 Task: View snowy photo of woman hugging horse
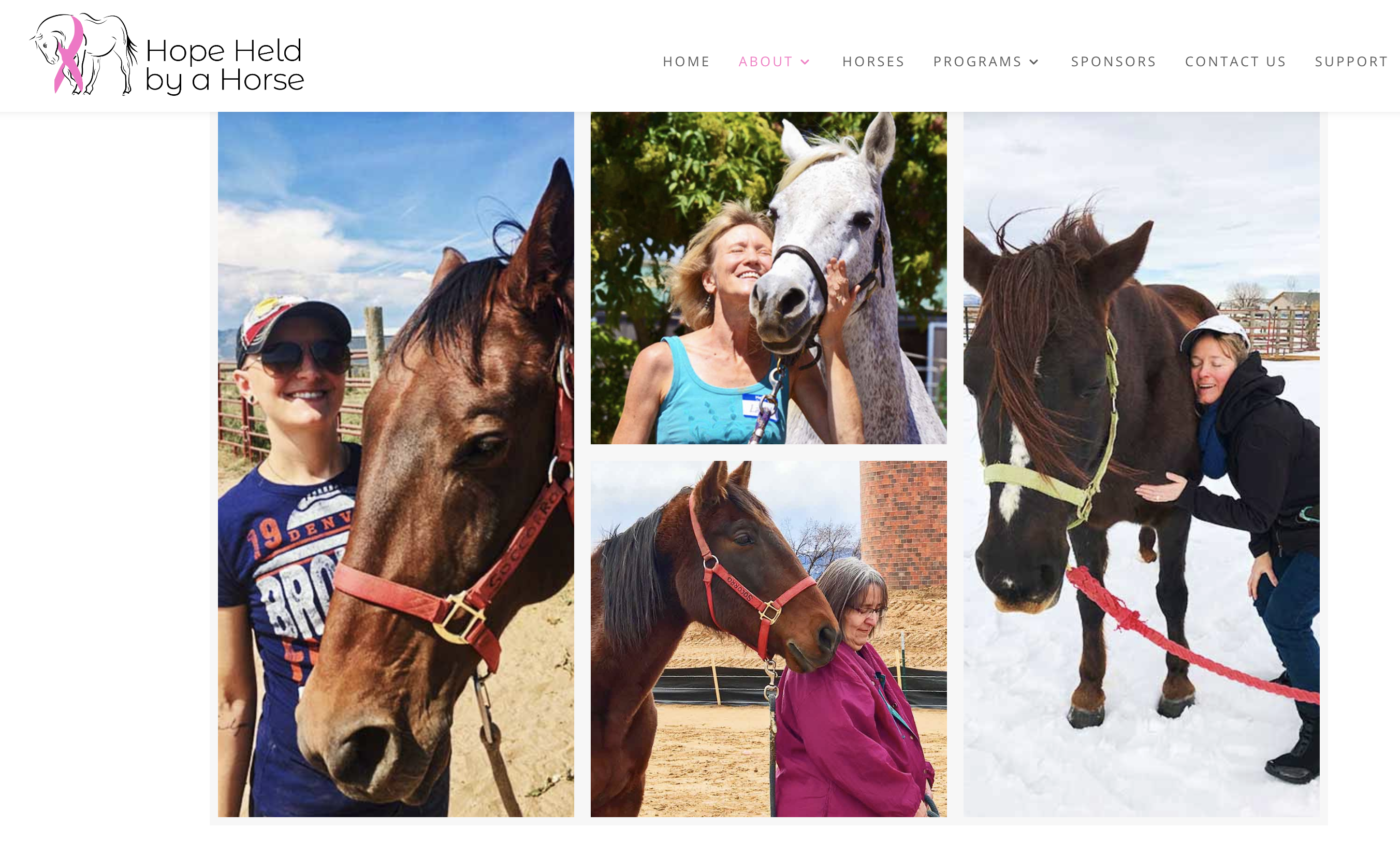pos(1141,464)
